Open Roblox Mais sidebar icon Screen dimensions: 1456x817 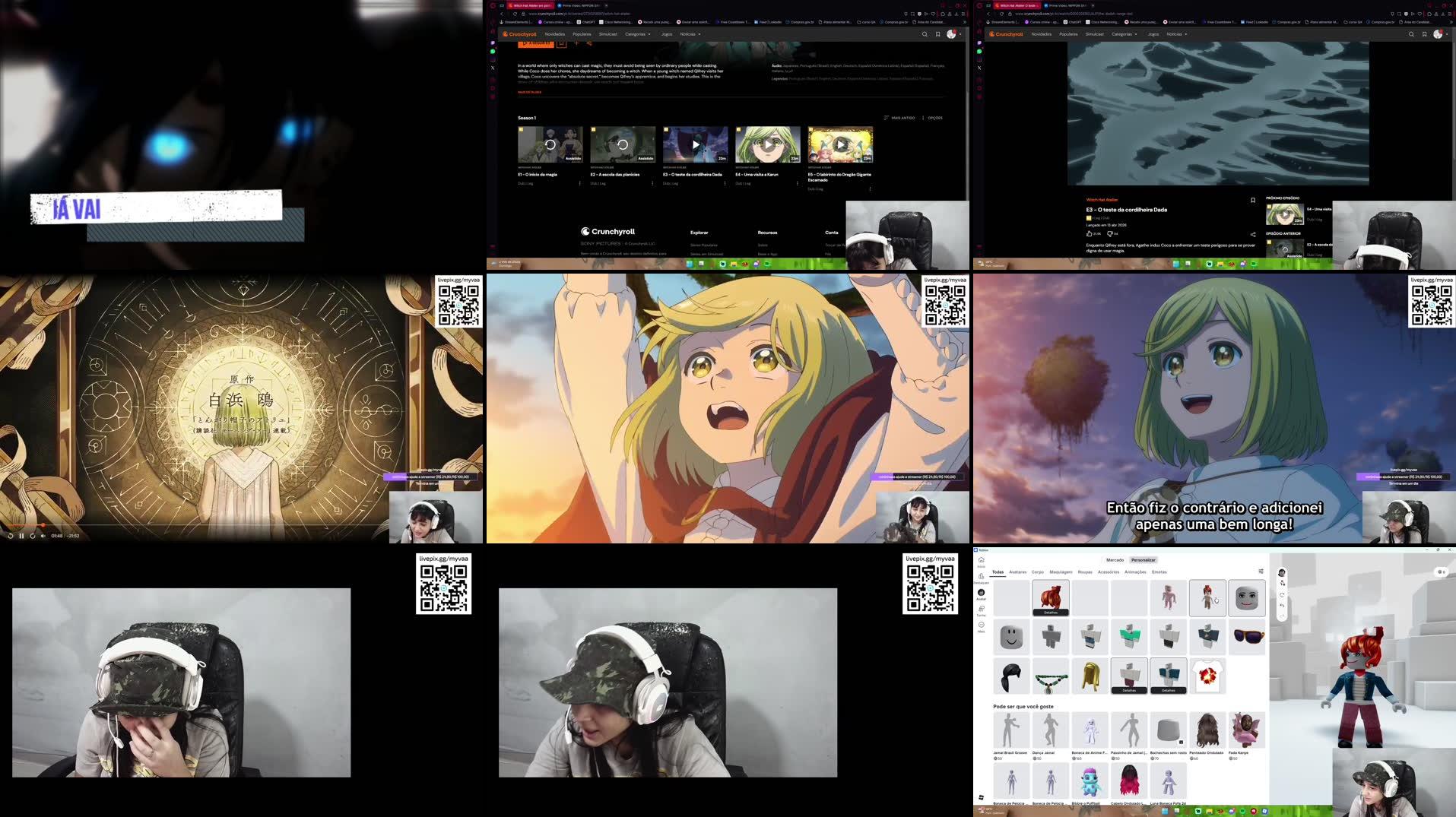[x=981, y=626]
